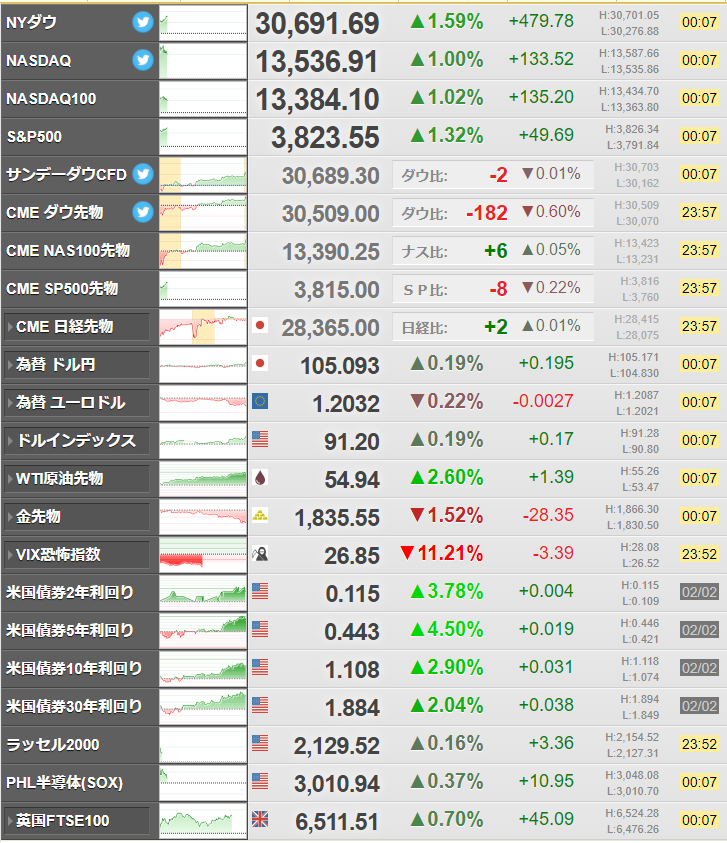This screenshot has width=727, height=843.
Task: Open the NYダウ mini chart thumbnail
Action: point(203,23)
